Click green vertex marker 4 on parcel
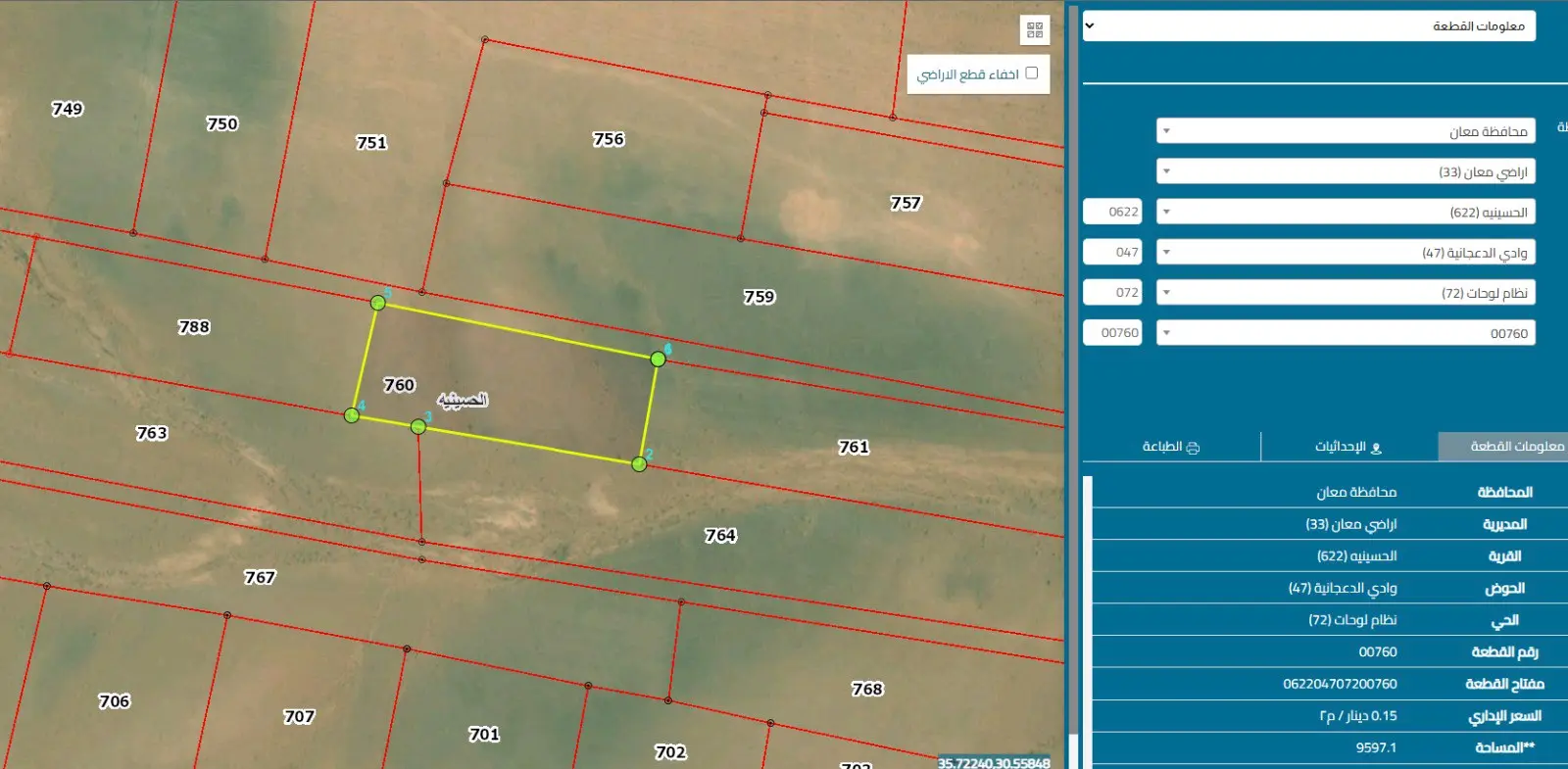This screenshot has width=1568, height=769. pyautogui.click(x=352, y=415)
